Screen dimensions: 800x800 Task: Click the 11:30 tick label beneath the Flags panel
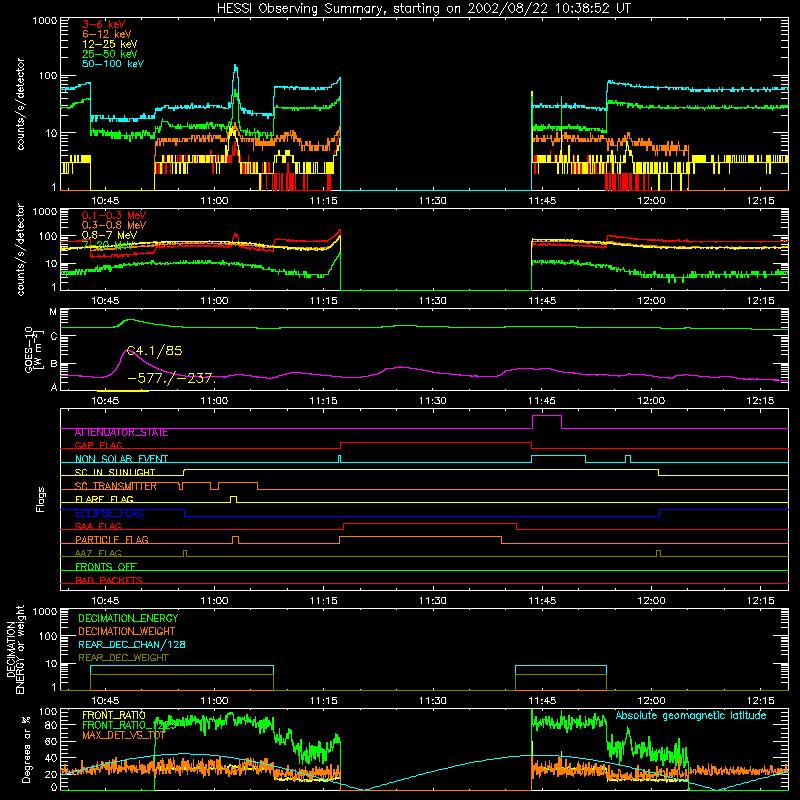(x=433, y=601)
